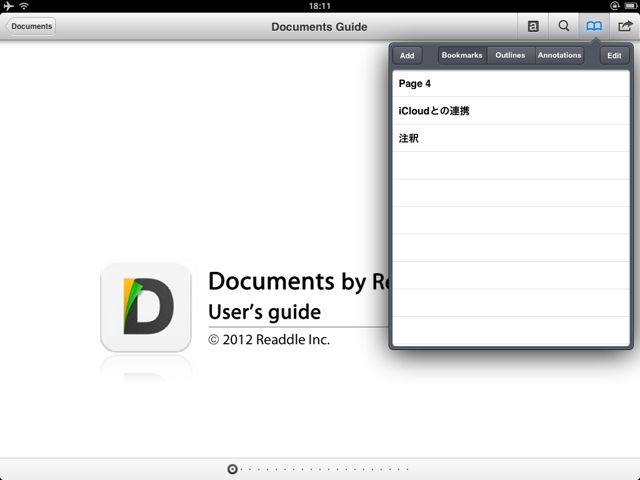Switch to the Bookmarks tab
The height and width of the screenshot is (480, 640).
[x=462, y=55]
